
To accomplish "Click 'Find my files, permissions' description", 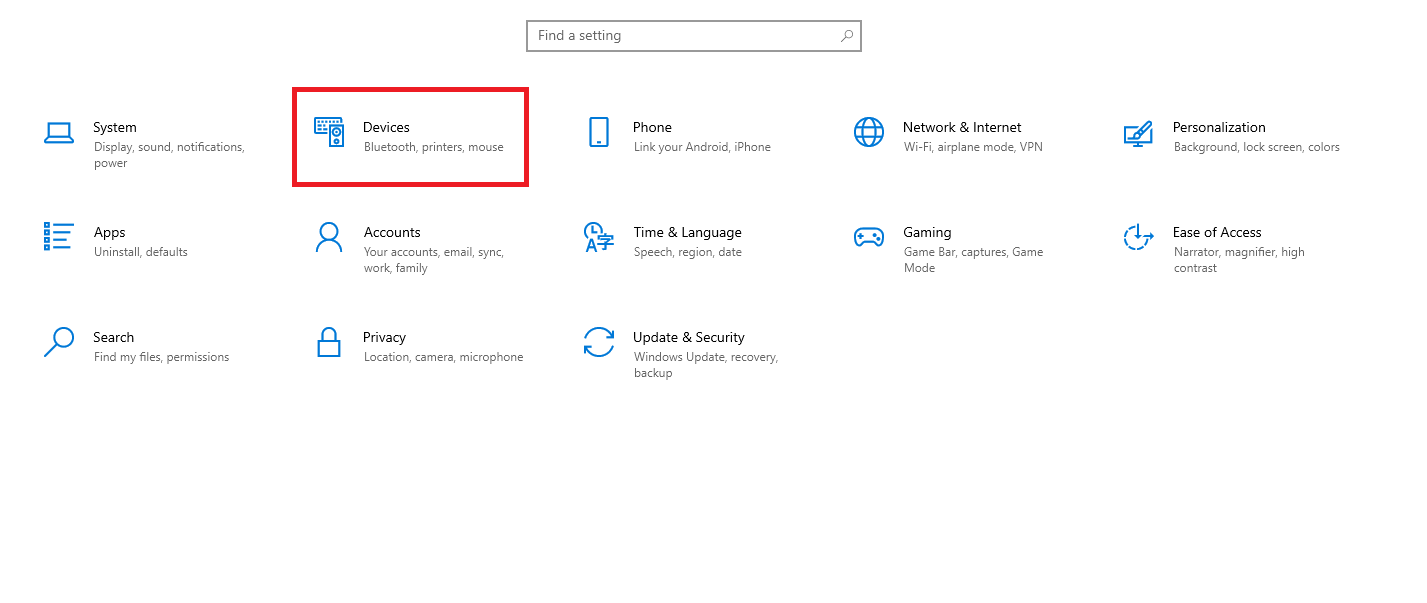I will point(161,357).
